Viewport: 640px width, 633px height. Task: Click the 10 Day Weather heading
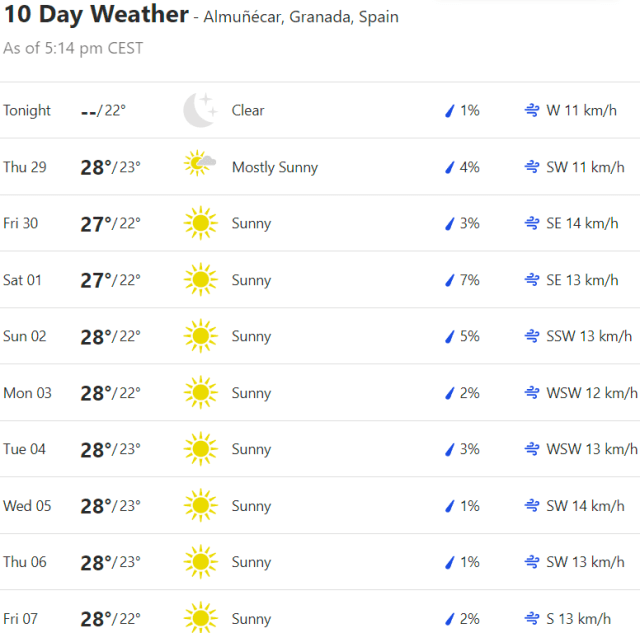96,15
